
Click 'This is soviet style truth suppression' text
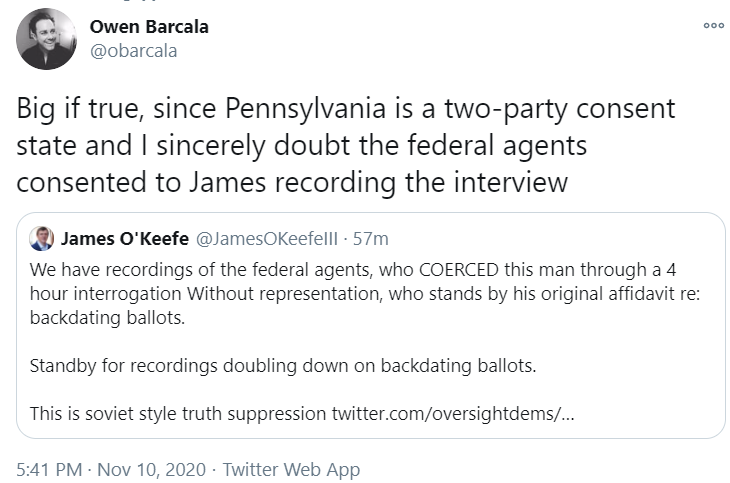pyautogui.click(x=173, y=412)
